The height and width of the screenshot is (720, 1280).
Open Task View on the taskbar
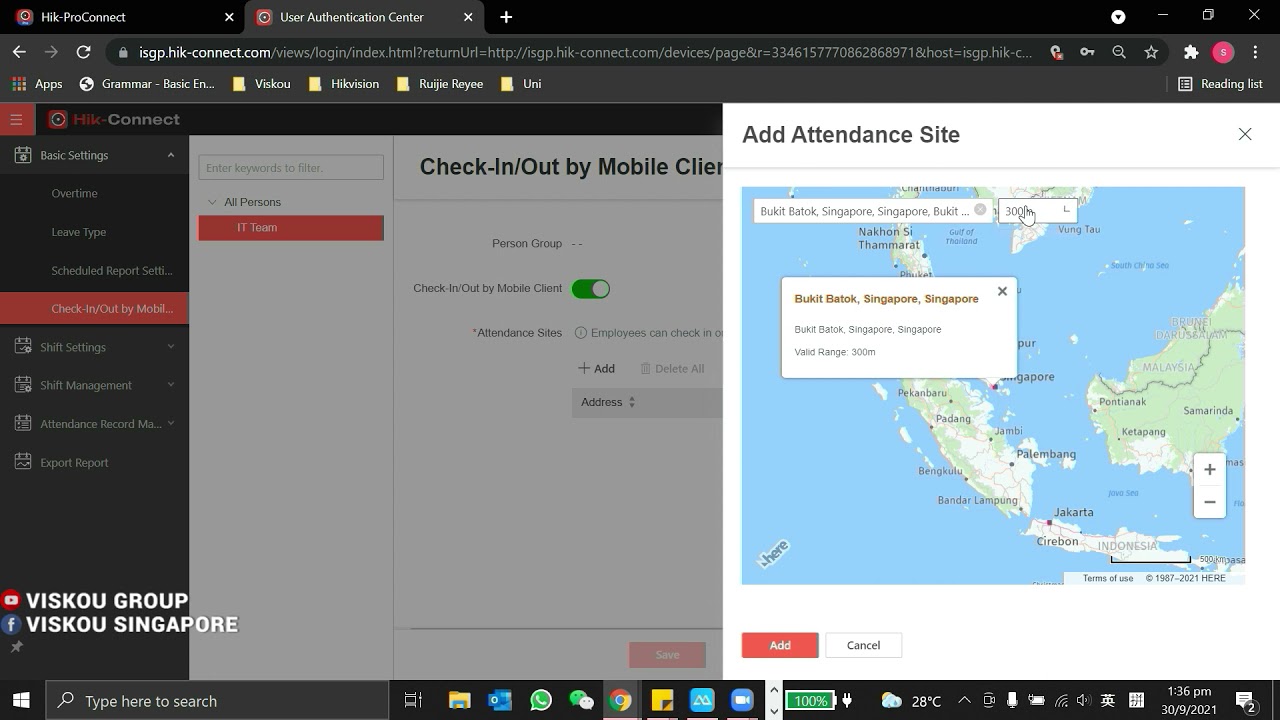(413, 700)
